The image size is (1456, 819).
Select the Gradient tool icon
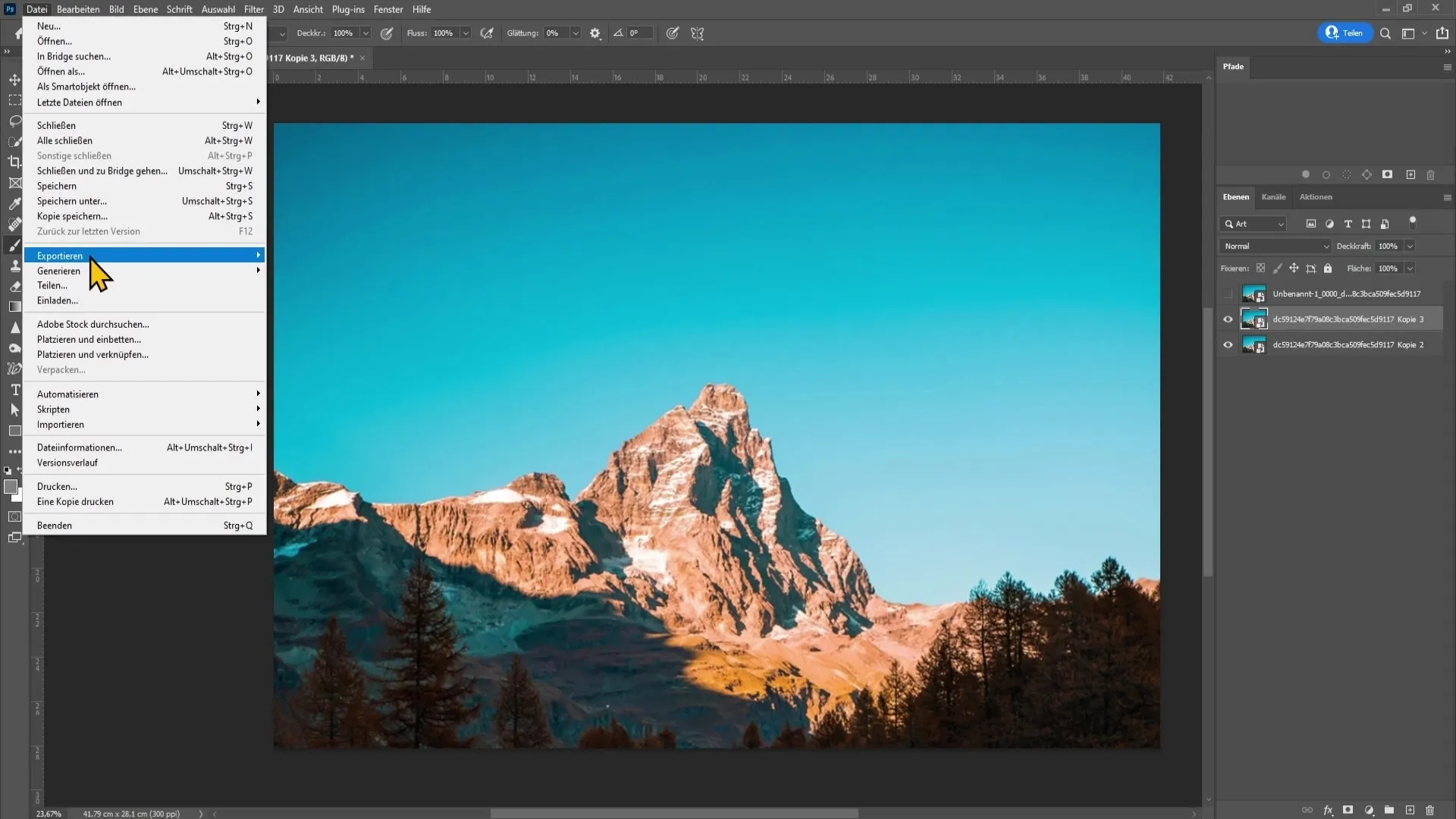click(14, 307)
